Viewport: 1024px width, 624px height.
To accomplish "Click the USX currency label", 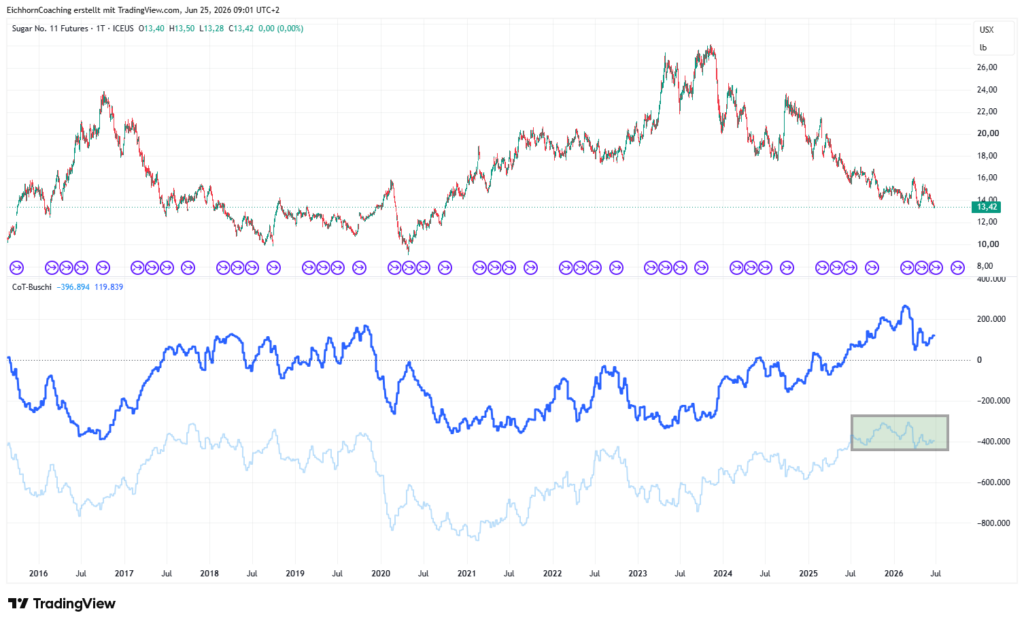I will 986,30.
